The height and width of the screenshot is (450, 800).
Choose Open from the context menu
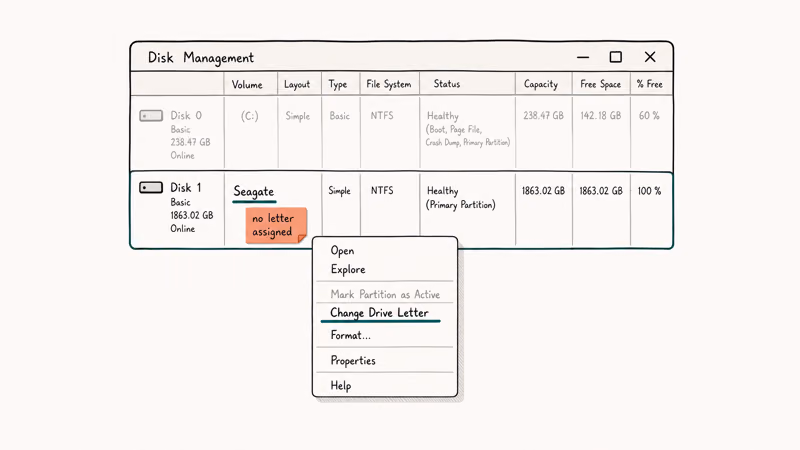point(342,251)
